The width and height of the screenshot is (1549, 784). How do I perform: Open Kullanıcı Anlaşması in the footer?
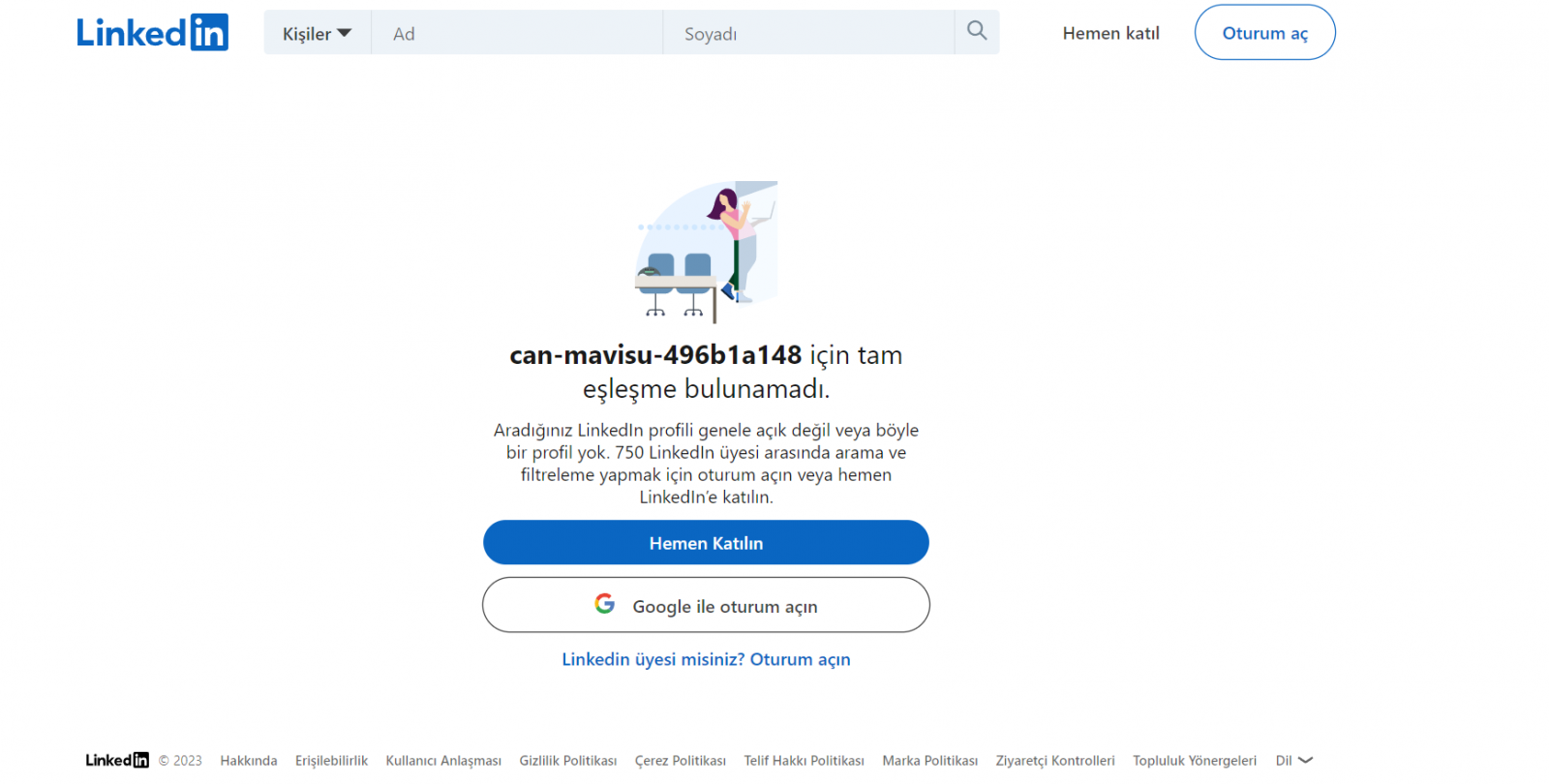(443, 761)
